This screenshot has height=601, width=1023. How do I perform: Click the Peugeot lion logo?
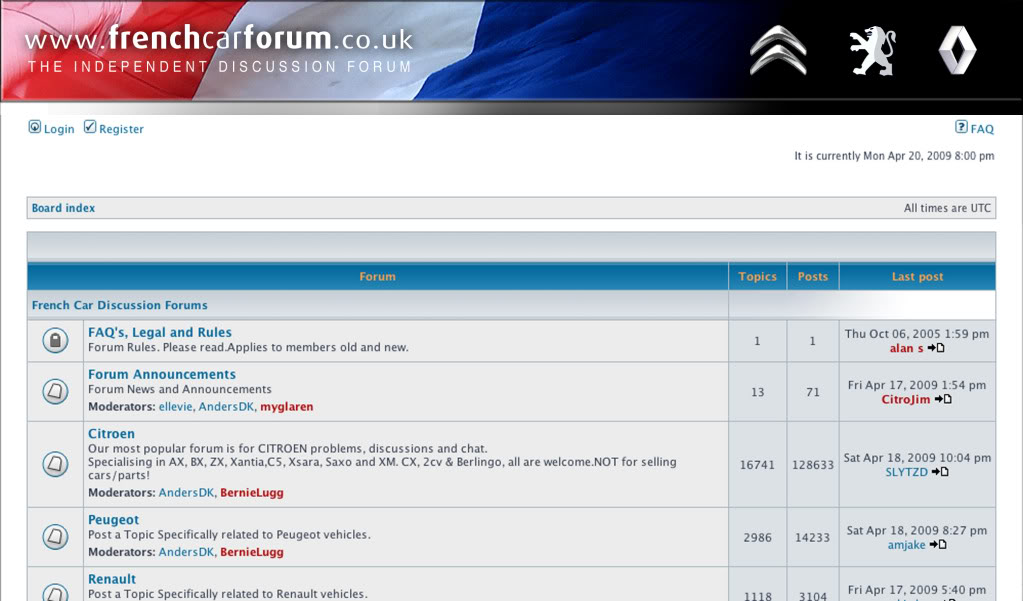coord(872,50)
